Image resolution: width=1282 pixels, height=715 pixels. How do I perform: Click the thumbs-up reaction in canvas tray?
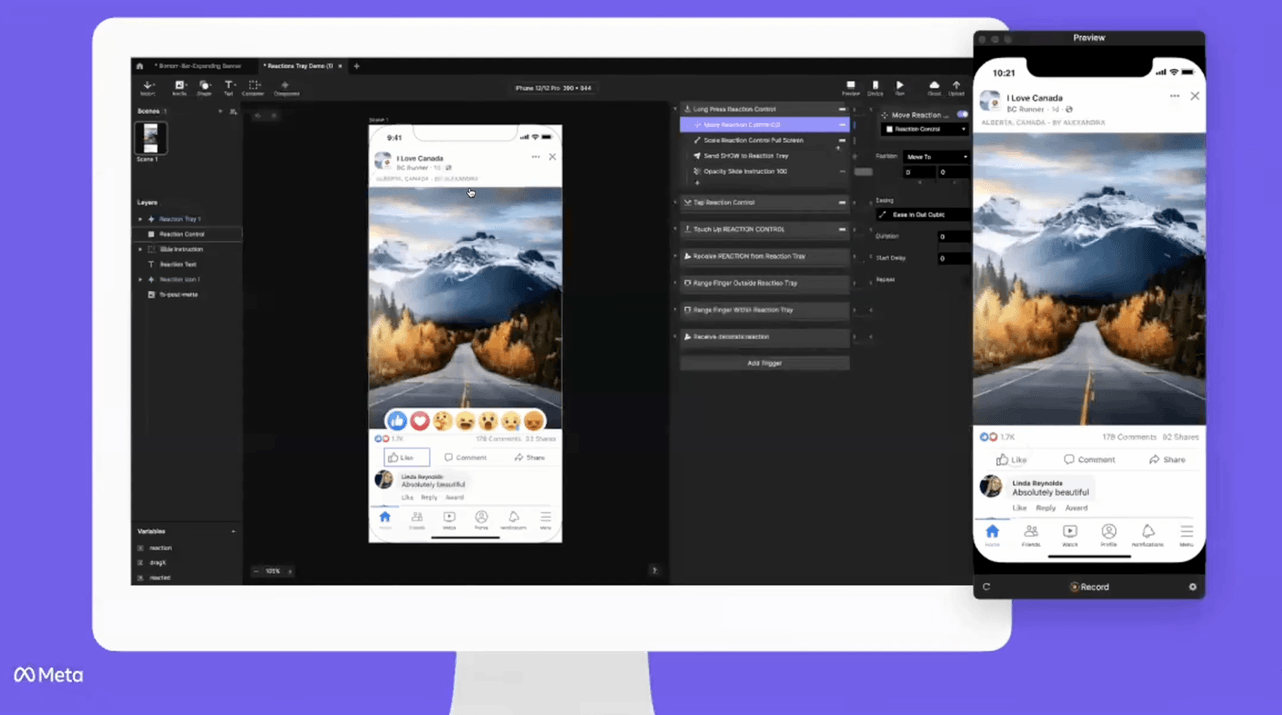(397, 421)
